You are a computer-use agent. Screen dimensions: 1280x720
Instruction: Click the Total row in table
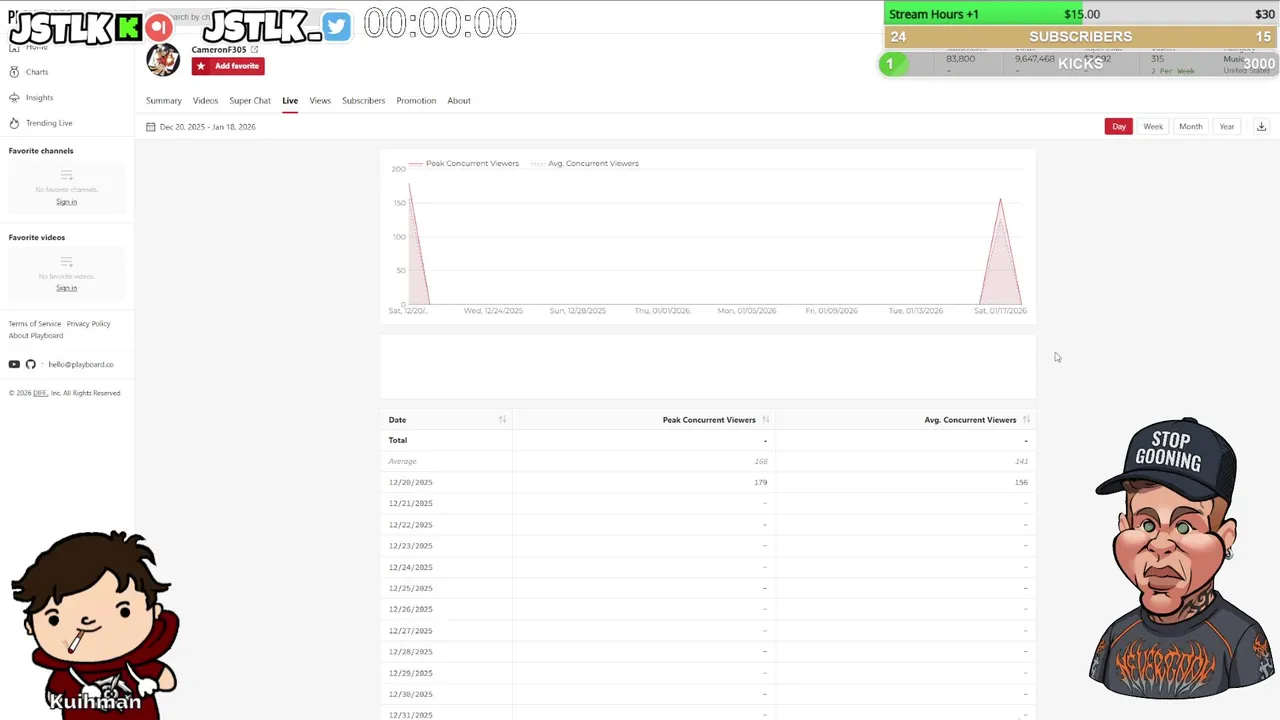(x=708, y=440)
